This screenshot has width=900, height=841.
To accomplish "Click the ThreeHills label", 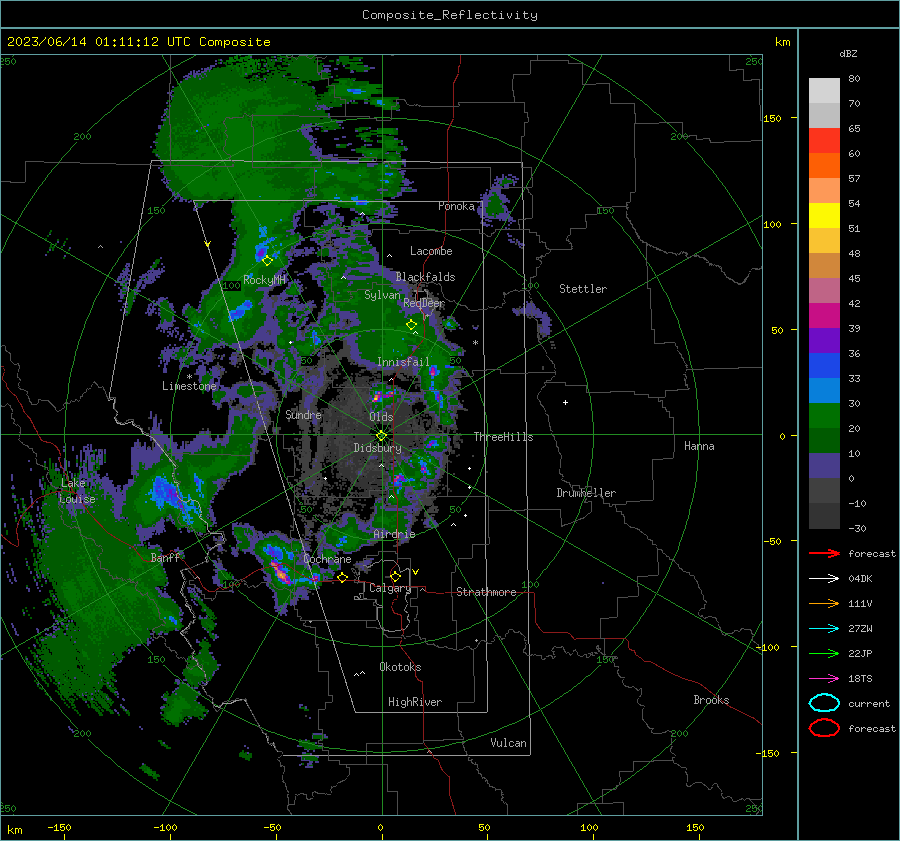I will click(503, 437).
